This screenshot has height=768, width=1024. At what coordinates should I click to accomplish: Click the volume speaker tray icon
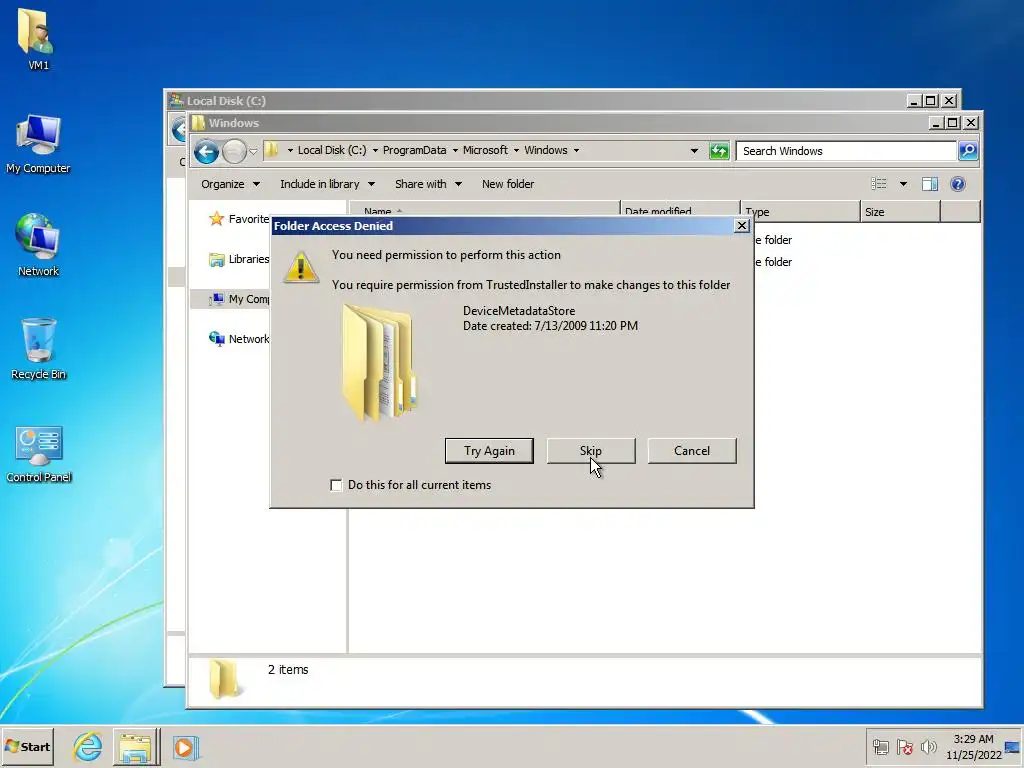coord(928,746)
